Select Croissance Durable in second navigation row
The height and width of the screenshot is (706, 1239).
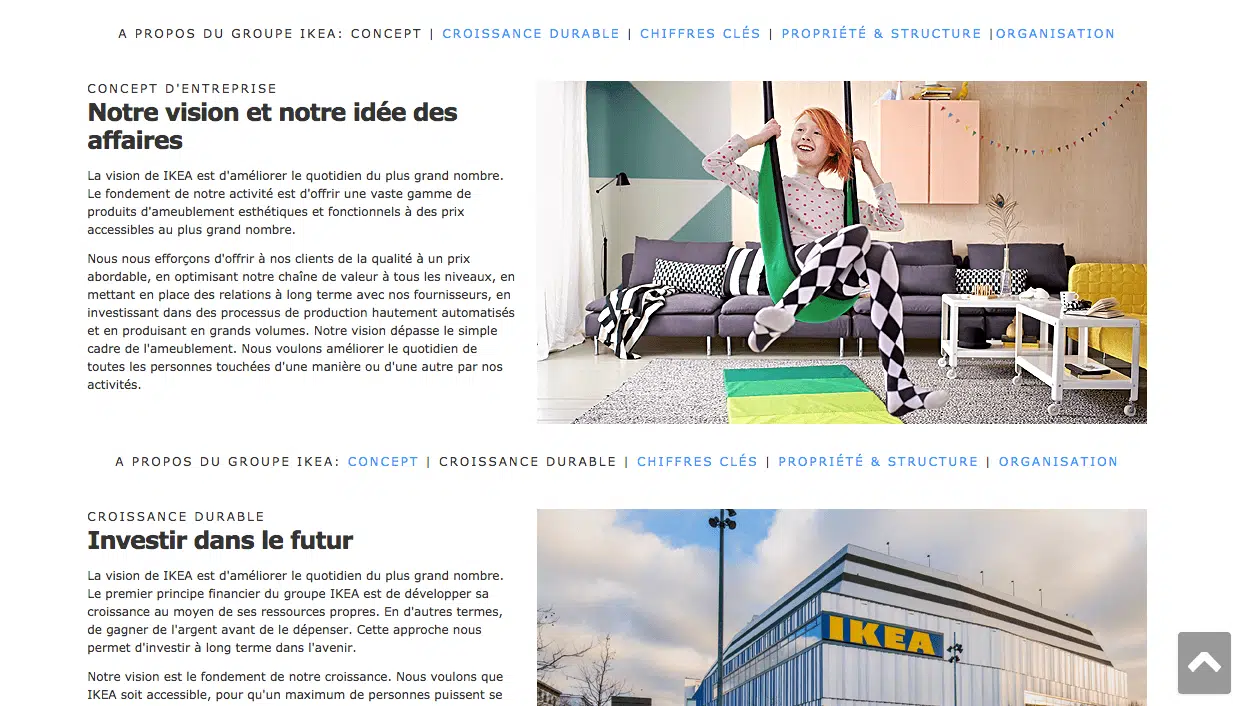pos(528,461)
